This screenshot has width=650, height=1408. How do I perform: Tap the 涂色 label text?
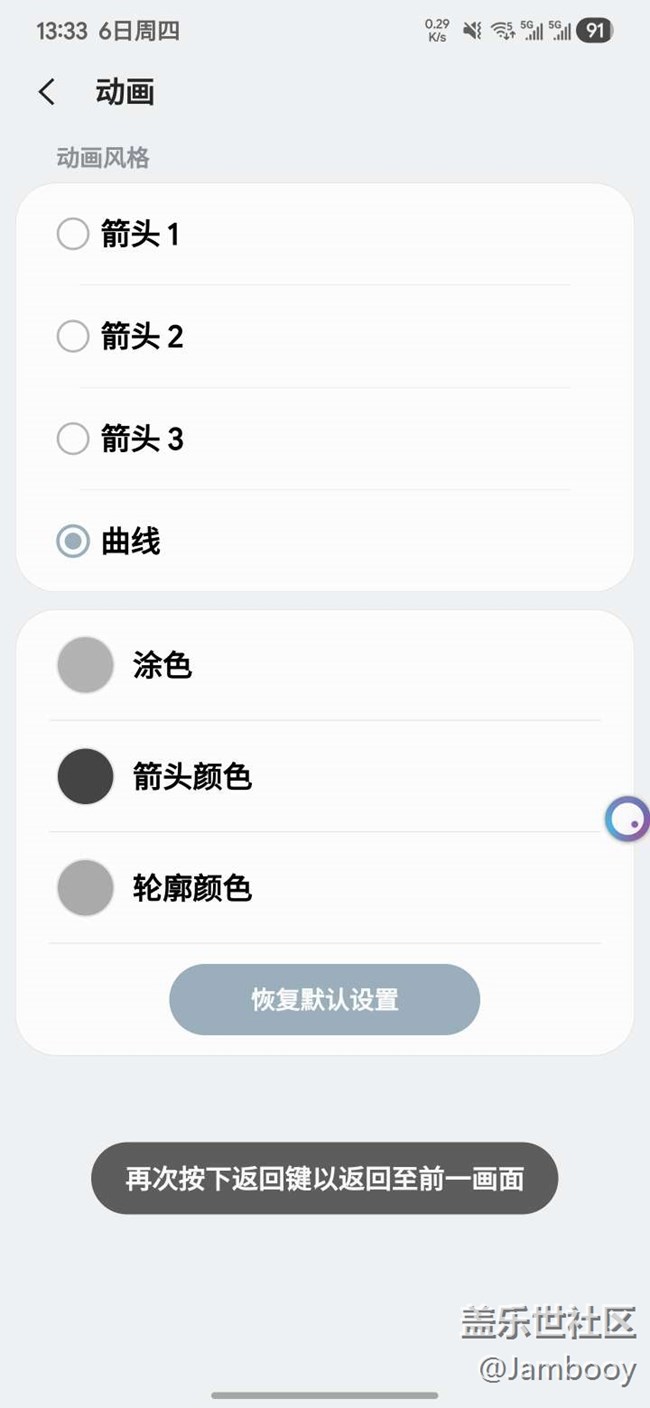(x=162, y=665)
